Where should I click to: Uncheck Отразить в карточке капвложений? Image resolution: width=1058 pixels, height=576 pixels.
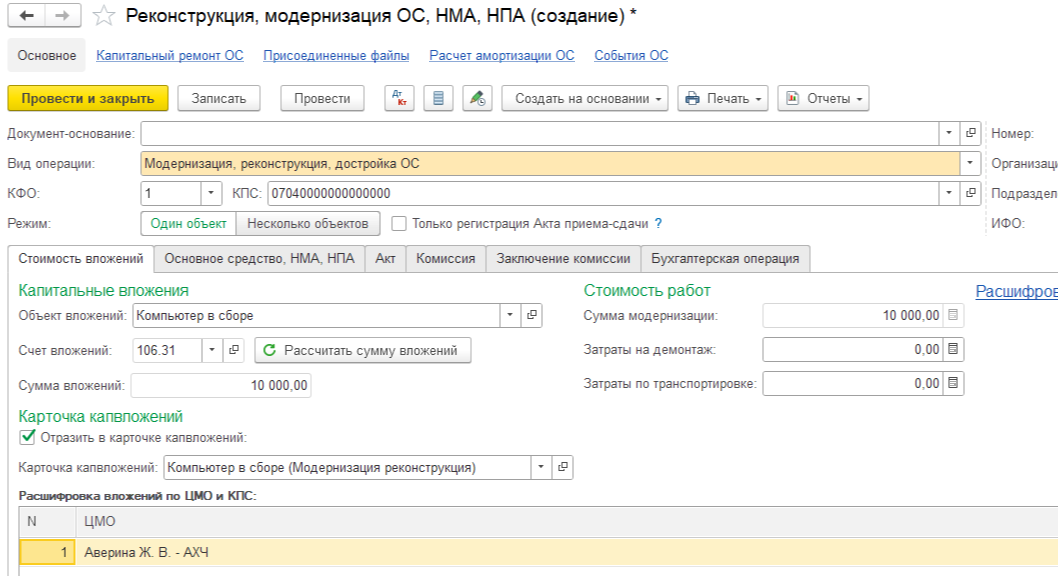point(27,437)
